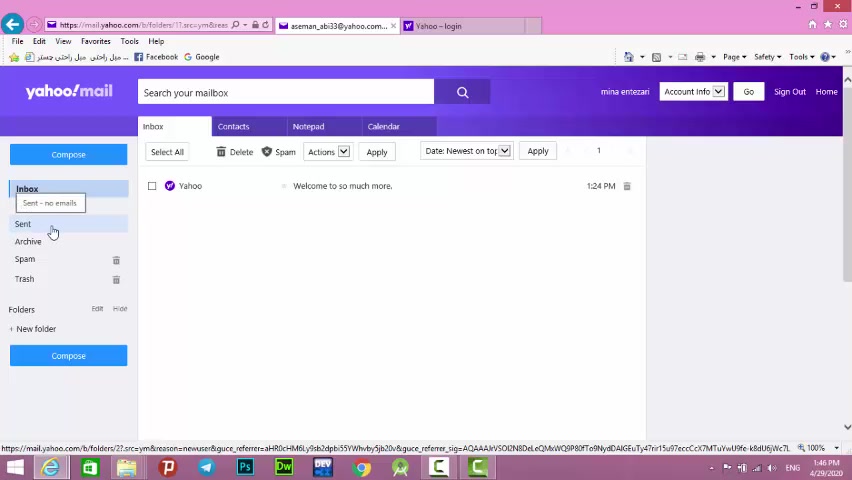Open Dreamweaver from the taskbar
852x480 pixels.
point(284,467)
